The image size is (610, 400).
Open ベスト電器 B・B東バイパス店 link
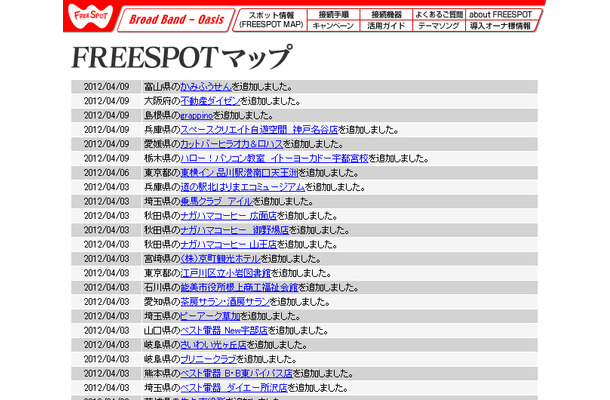[x=236, y=374]
